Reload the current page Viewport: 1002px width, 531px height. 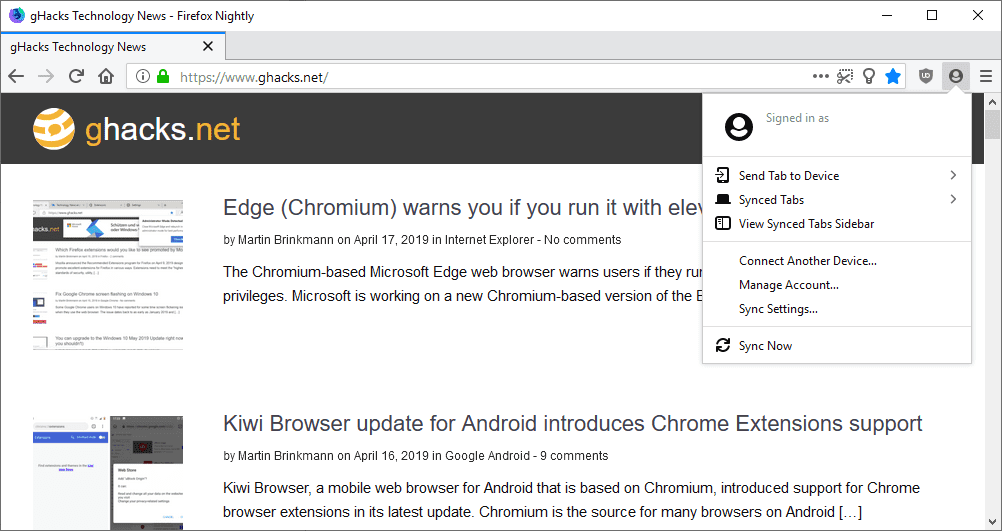click(x=76, y=76)
